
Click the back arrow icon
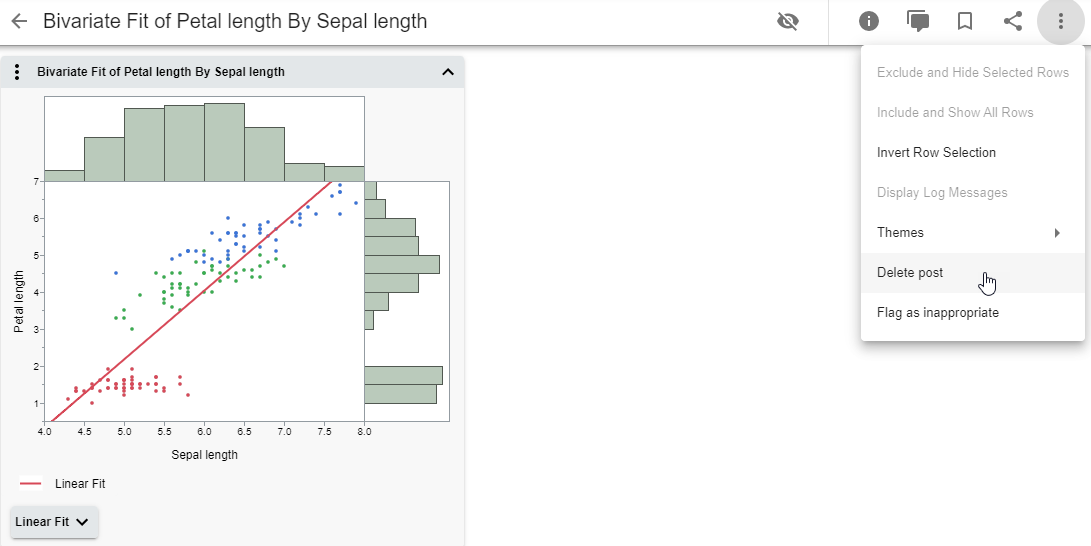click(19, 21)
